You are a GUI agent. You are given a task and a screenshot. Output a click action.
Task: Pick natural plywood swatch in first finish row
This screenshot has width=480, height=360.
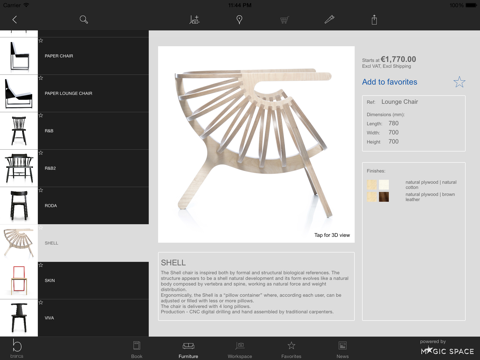click(372, 185)
